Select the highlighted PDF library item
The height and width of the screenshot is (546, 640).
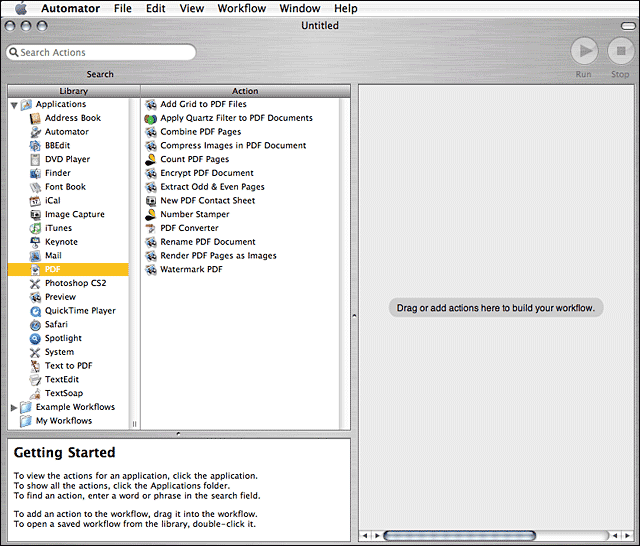[x=68, y=269]
